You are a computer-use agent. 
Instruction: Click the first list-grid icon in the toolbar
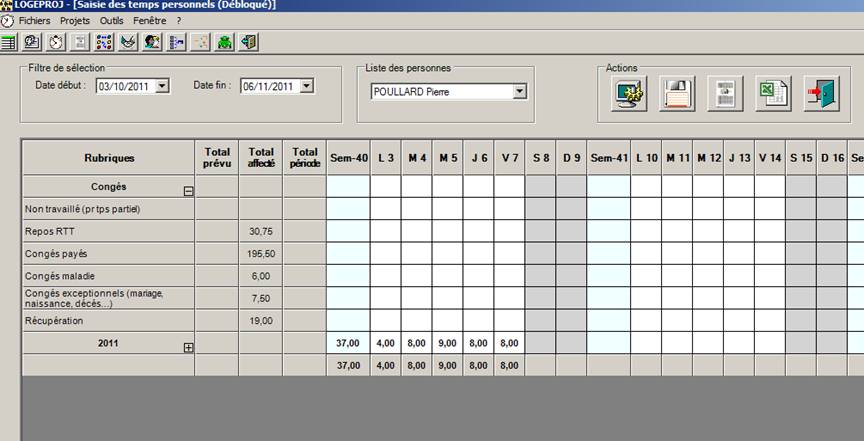pyautogui.click(x=8, y=42)
